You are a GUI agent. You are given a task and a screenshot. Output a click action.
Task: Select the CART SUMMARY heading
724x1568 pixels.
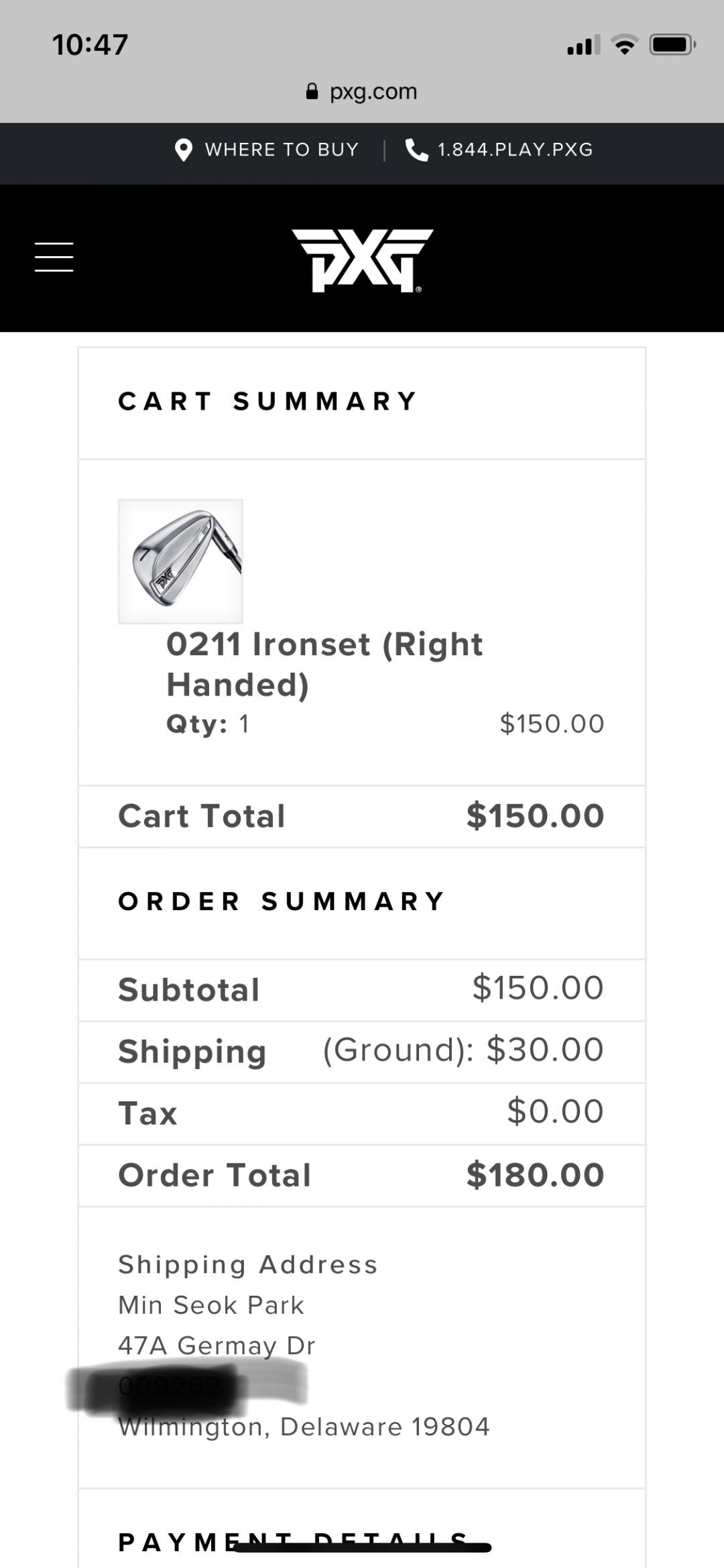click(268, 402)
